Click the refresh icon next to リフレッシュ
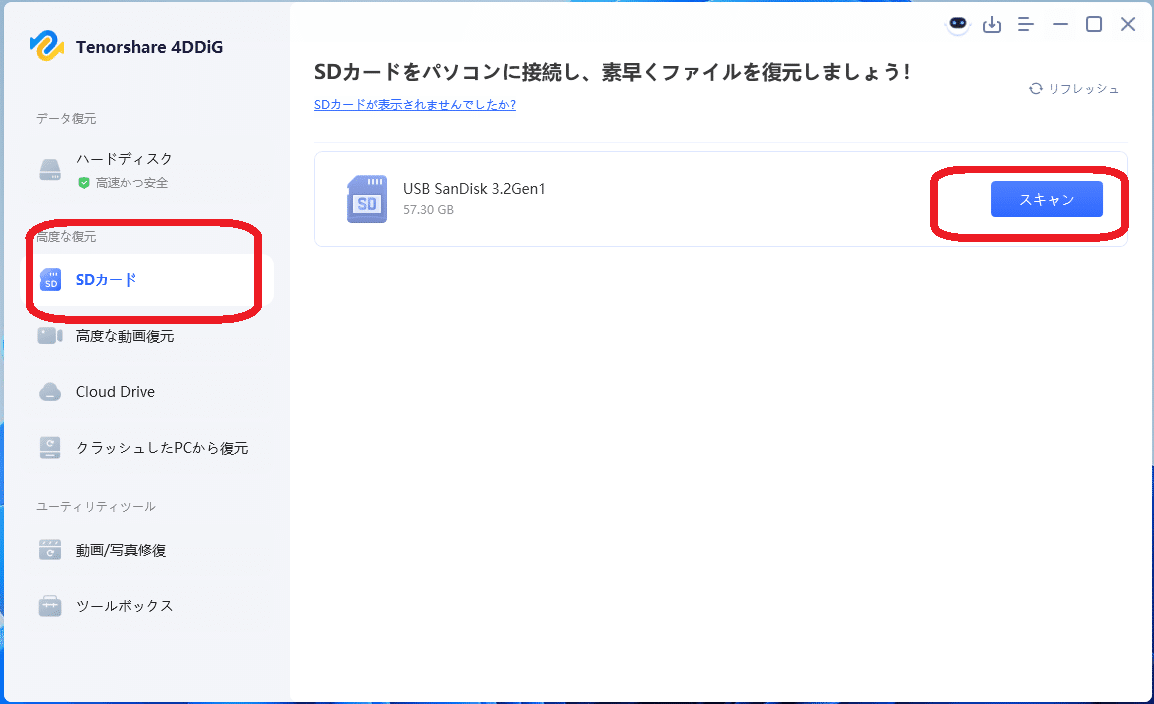 (1035, 88)
